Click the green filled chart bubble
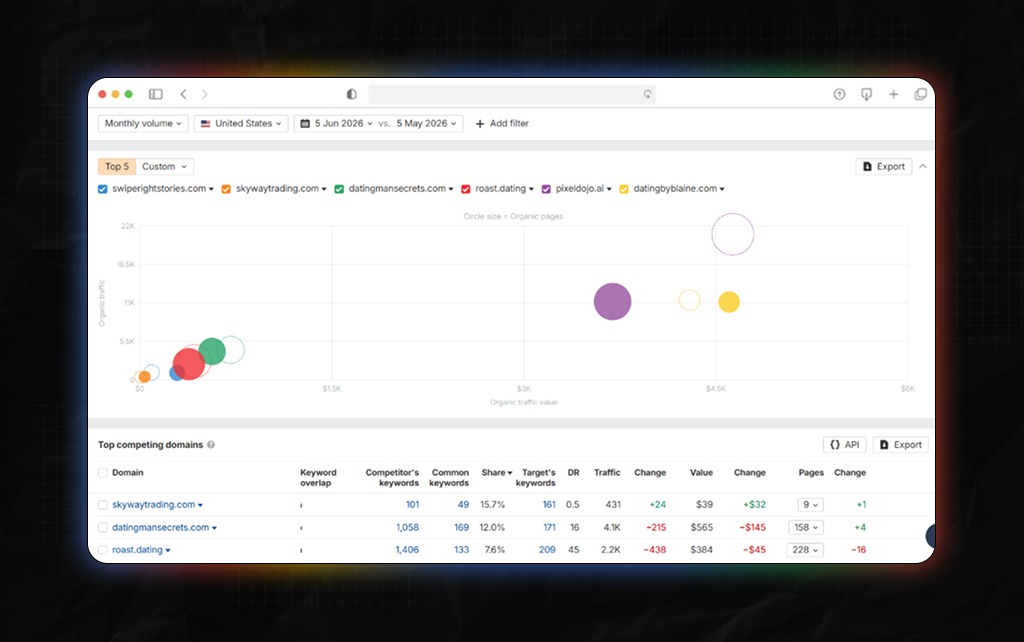 point(212,351)
